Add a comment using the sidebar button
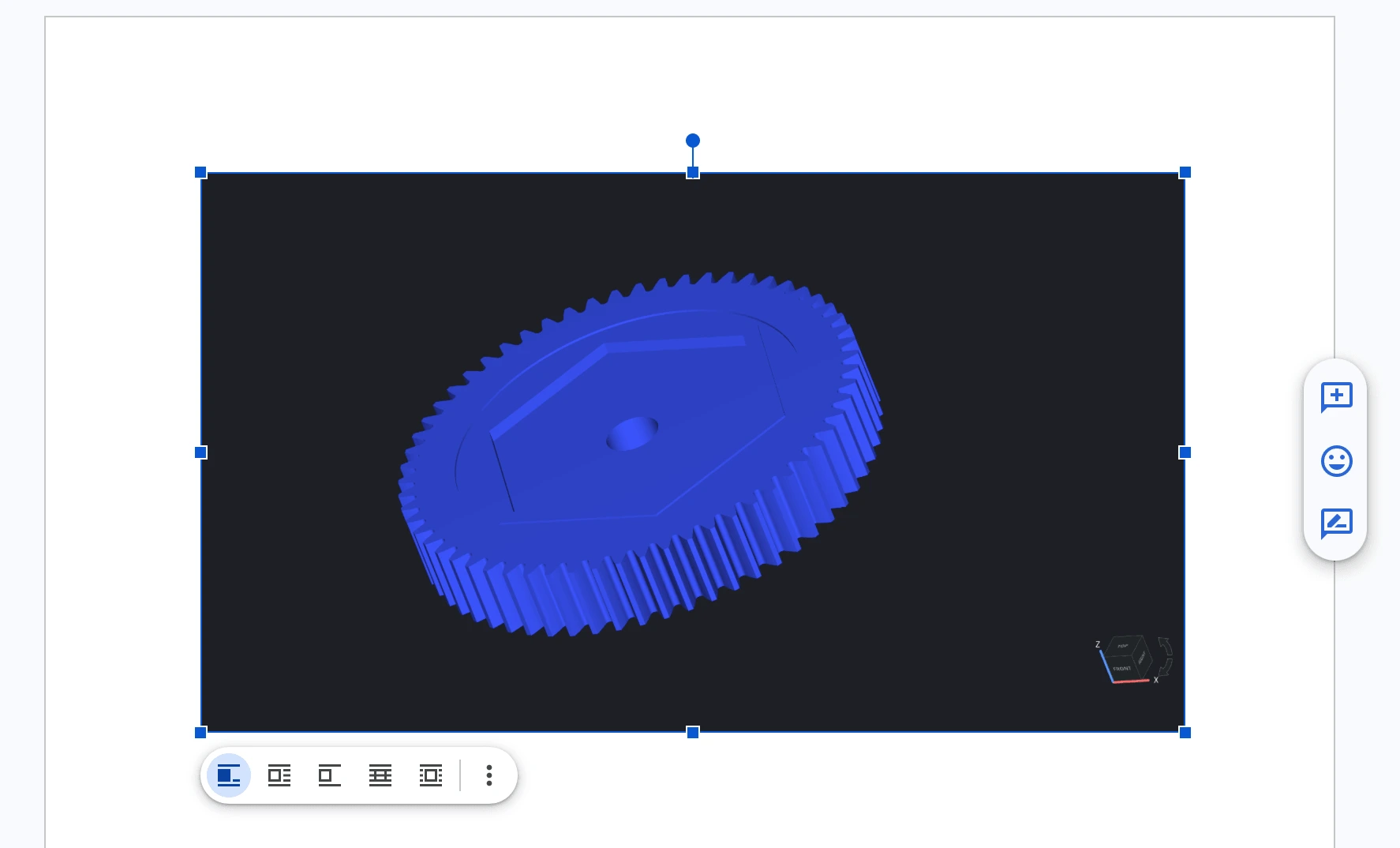Screen dimensions: 1400x848 pyautogui.click(x=1336, y=396)
